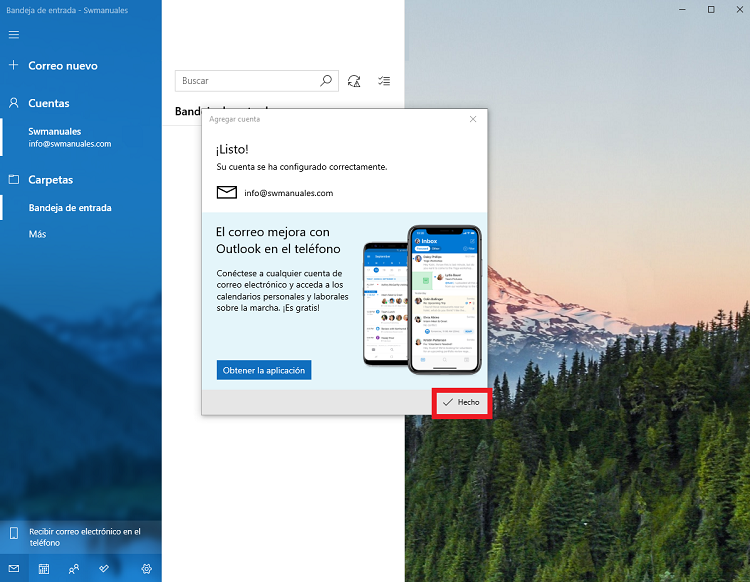Click the magnifier search icon
Image resolution: width=750 pixels, height=582 pixels.
[326, 81]
